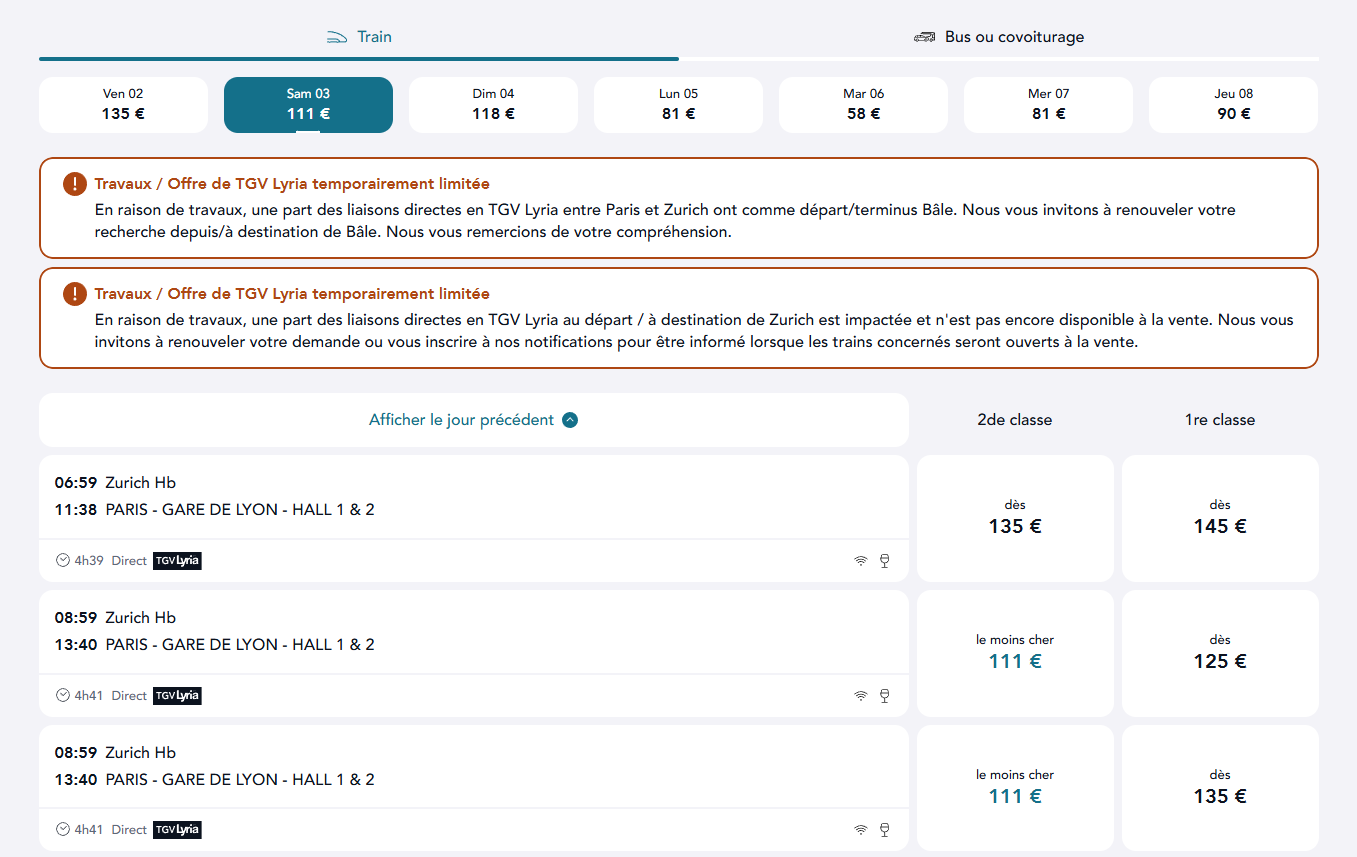Viewport: 1357px width, 857px height.
Task: Click the TGV Lyria logo on the 06:59 train
Action: (177, 561)
